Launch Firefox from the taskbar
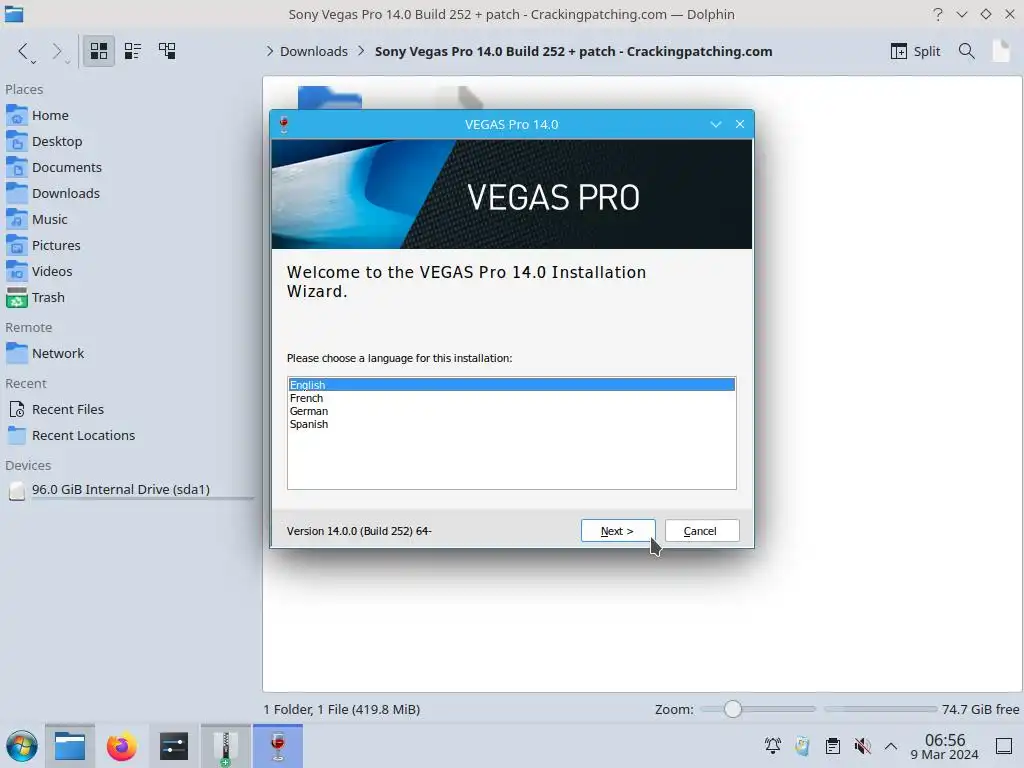Image resolution: width=1024 pixels, height=768 pixels. pos(121,746)
